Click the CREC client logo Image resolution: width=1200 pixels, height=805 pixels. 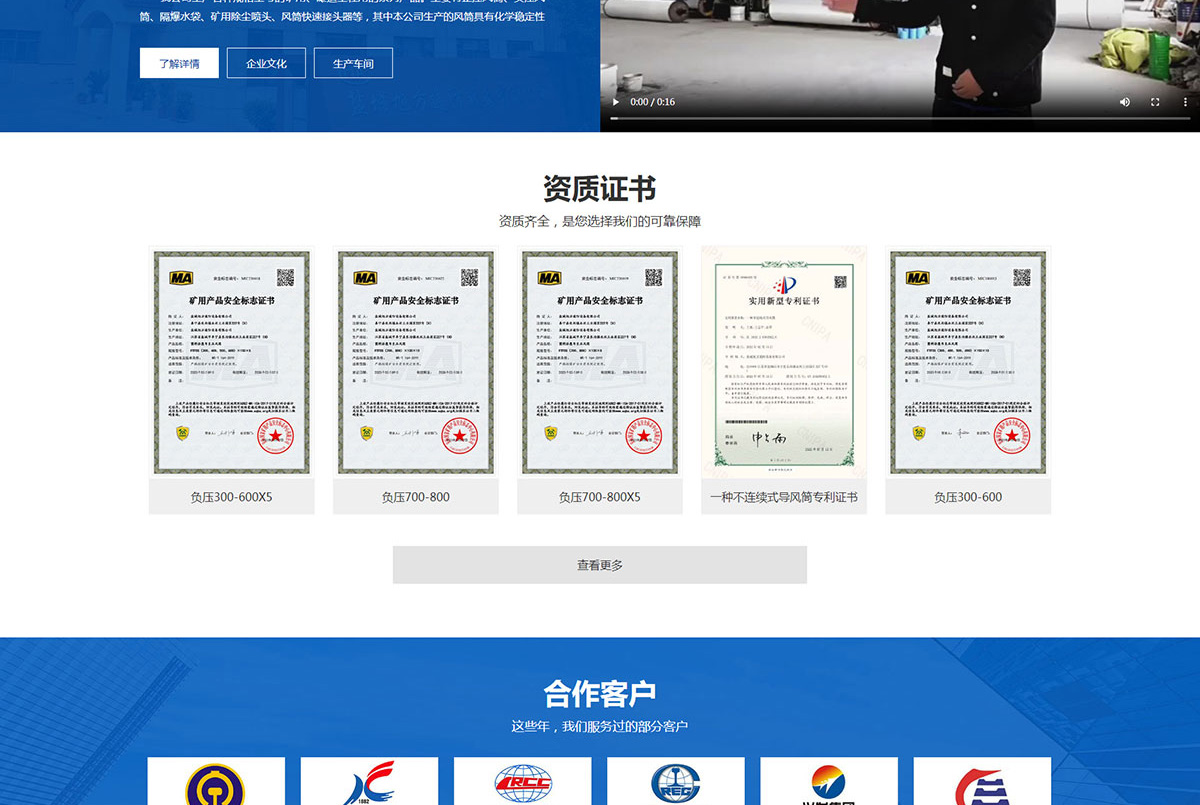tap(676, 783)
